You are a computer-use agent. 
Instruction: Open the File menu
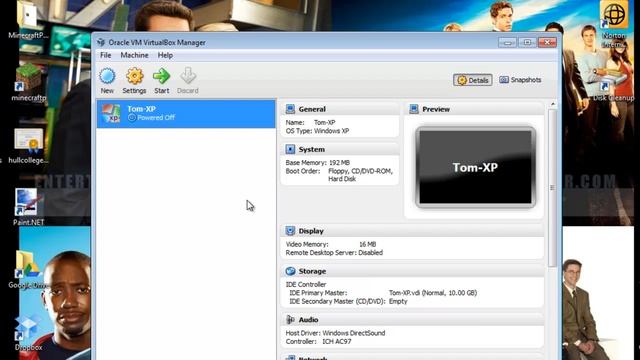click(106, 55)
